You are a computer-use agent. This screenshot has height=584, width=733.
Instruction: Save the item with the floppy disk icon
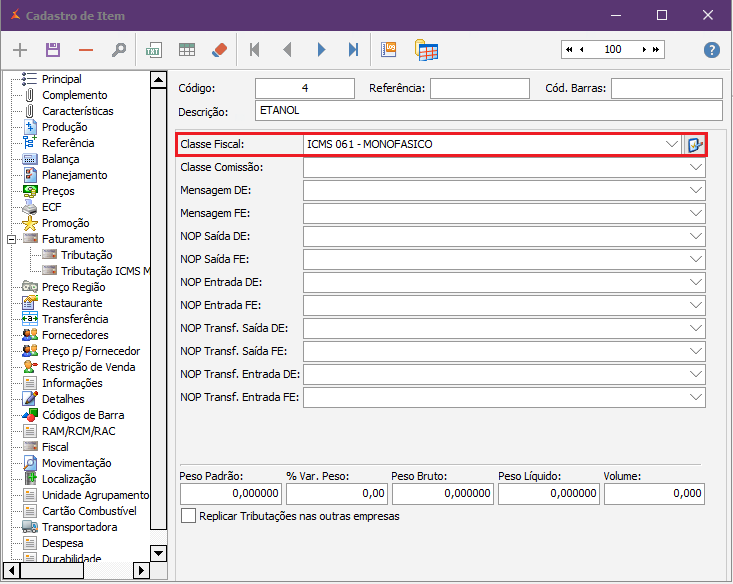point(53,50)
